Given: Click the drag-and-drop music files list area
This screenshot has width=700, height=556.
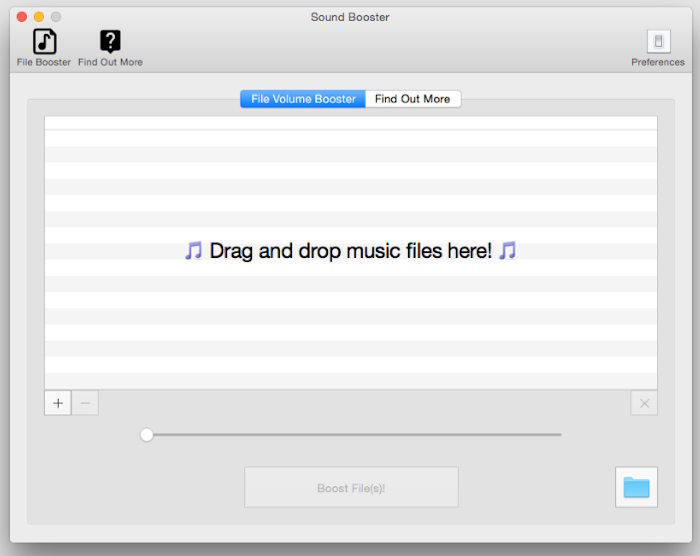Looking at the screenshot, I should 351,253.
